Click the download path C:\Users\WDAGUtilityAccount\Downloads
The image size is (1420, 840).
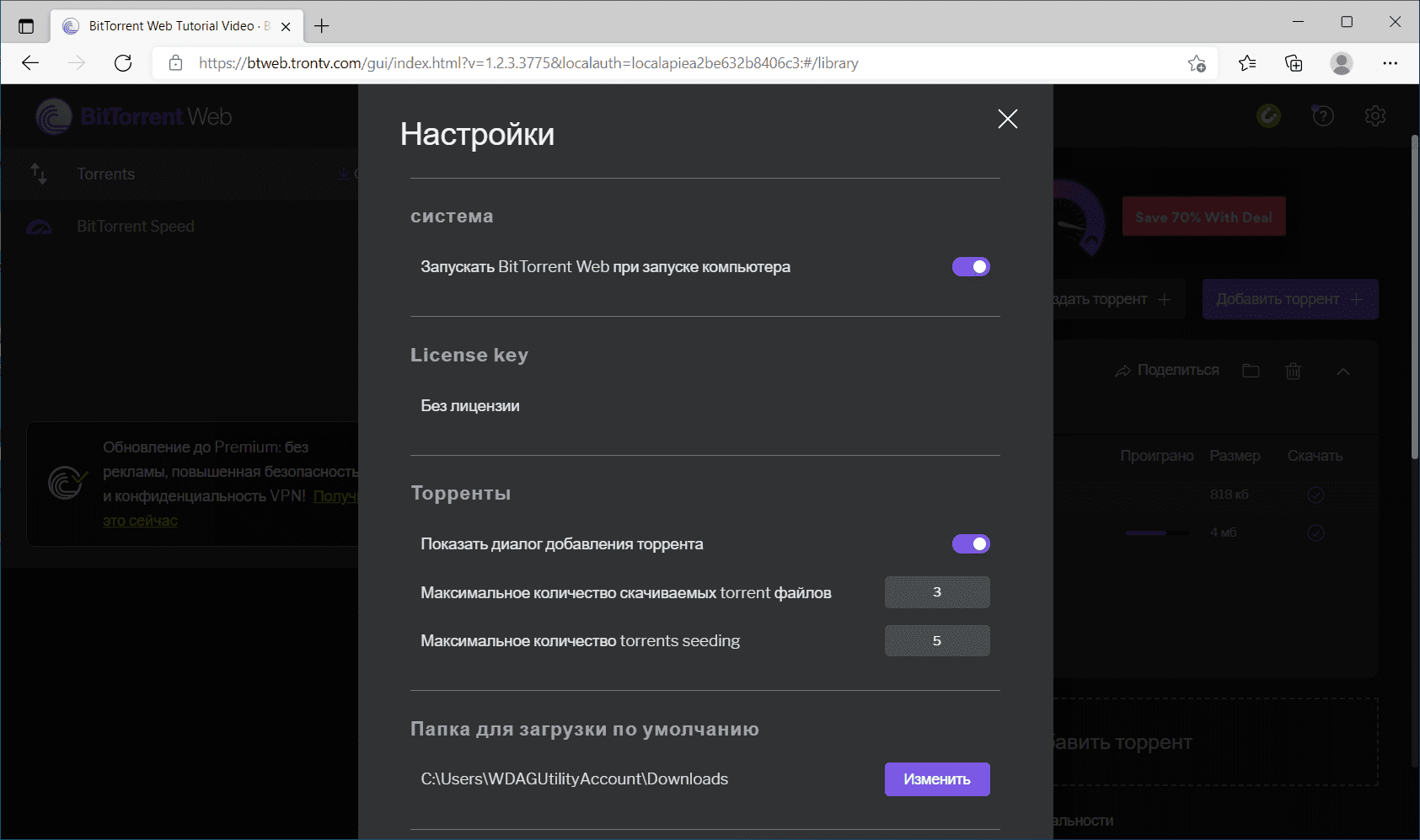(575, 779)
